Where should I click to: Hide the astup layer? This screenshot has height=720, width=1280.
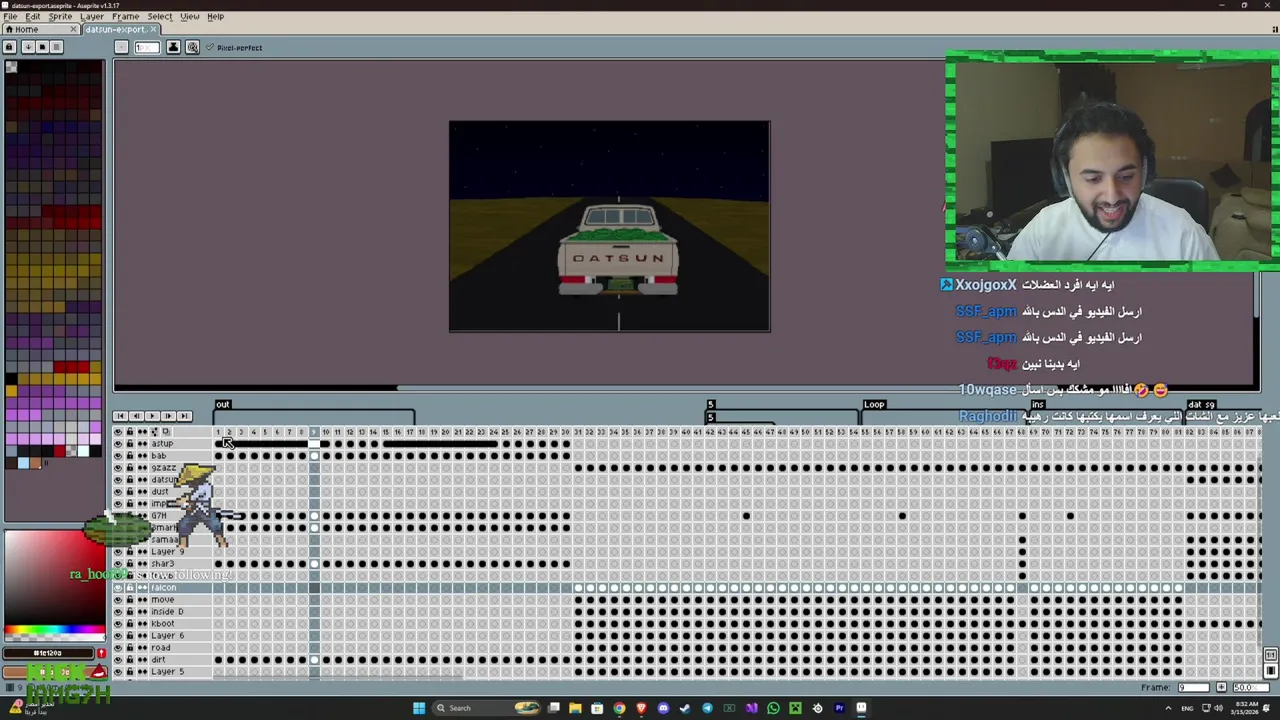(118, 444)
